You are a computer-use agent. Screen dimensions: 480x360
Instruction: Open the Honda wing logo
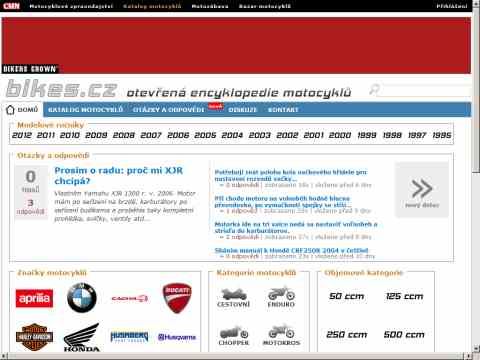pos(82,337)
